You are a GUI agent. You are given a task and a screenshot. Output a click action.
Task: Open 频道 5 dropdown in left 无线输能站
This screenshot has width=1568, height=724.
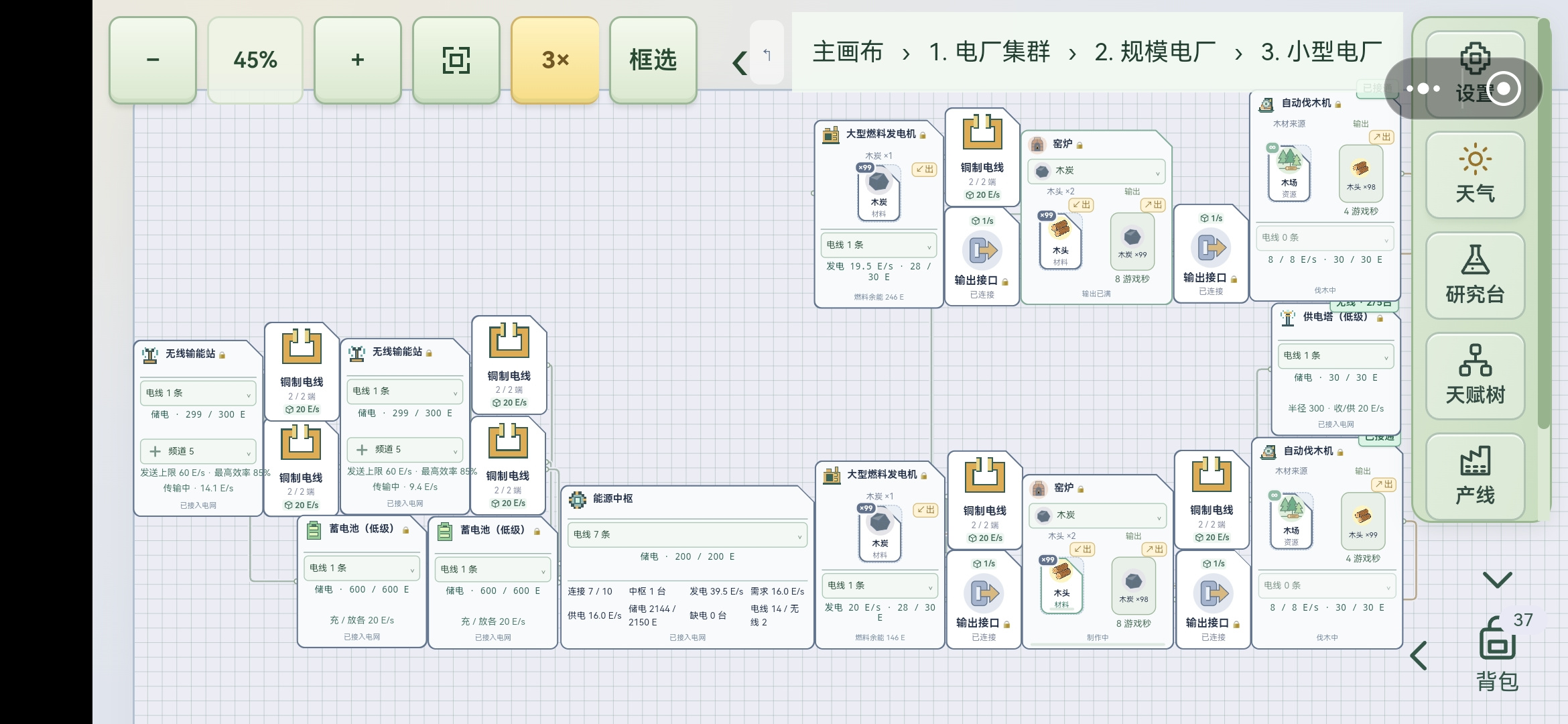[198, 451]
